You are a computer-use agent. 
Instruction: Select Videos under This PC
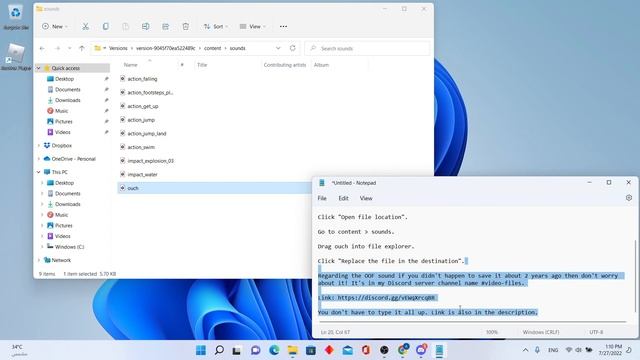pyautogui.click(x=62, y=236)
